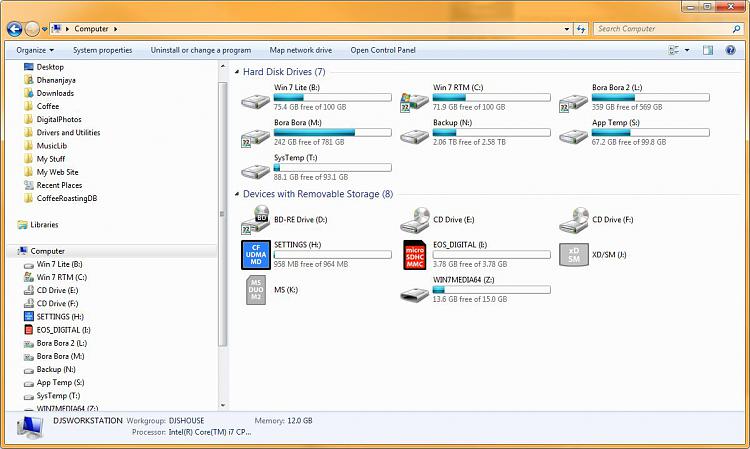Click the Forward navigation arrow
Screen dimensions: 750x449
[32, 29]
